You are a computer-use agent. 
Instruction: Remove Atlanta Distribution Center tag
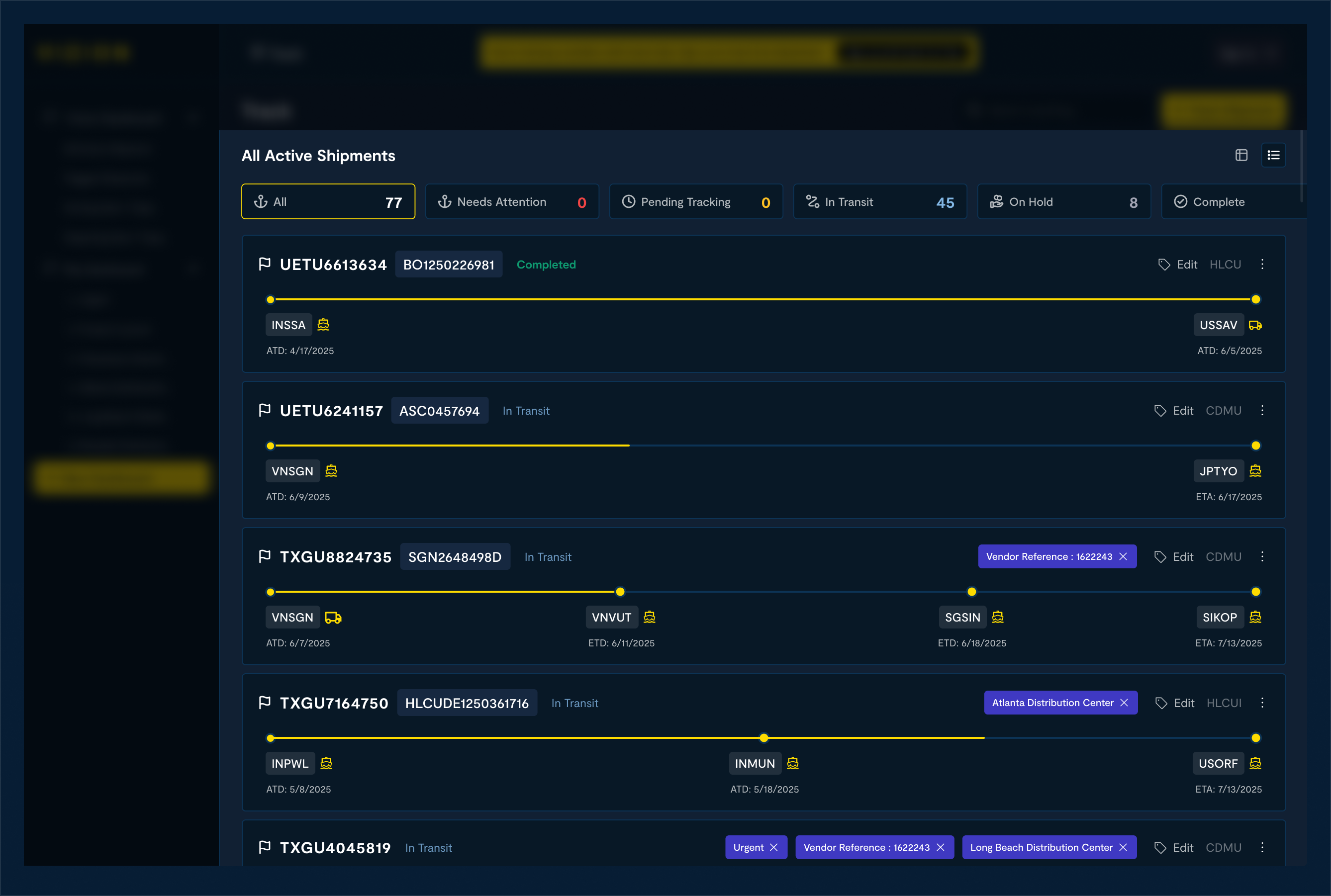[1124, 703]
